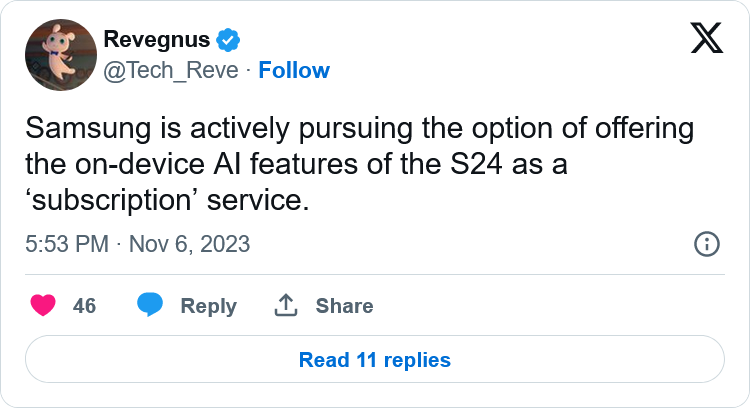Click the share upload arrow icon
The height and width of the screenshot is (408, 750).
[286, 305]
